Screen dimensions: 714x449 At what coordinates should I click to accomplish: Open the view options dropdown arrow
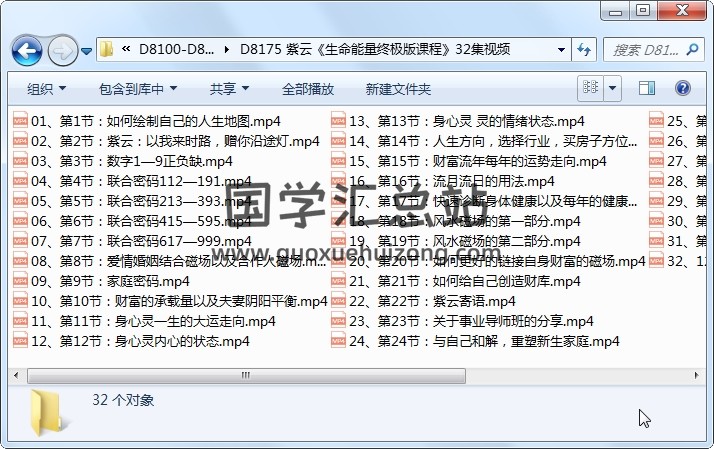coord(612,88)
